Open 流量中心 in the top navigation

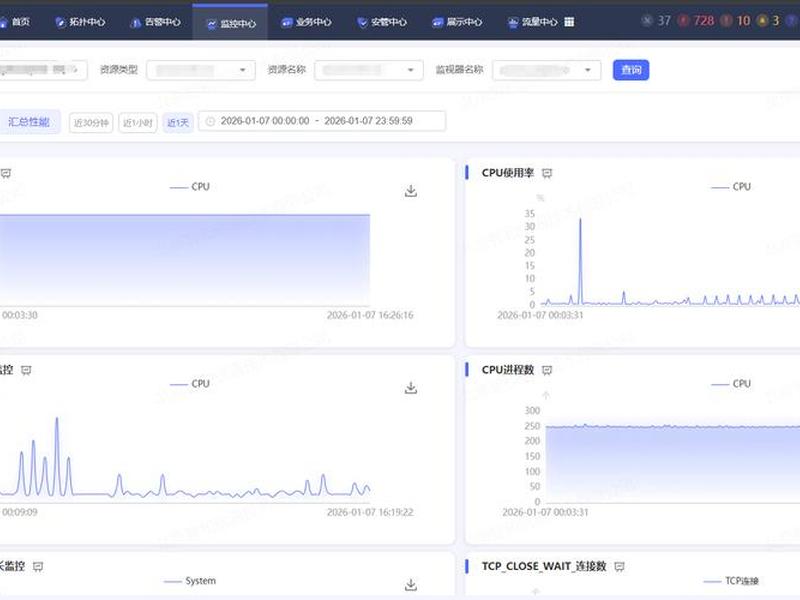coord(533,22)
